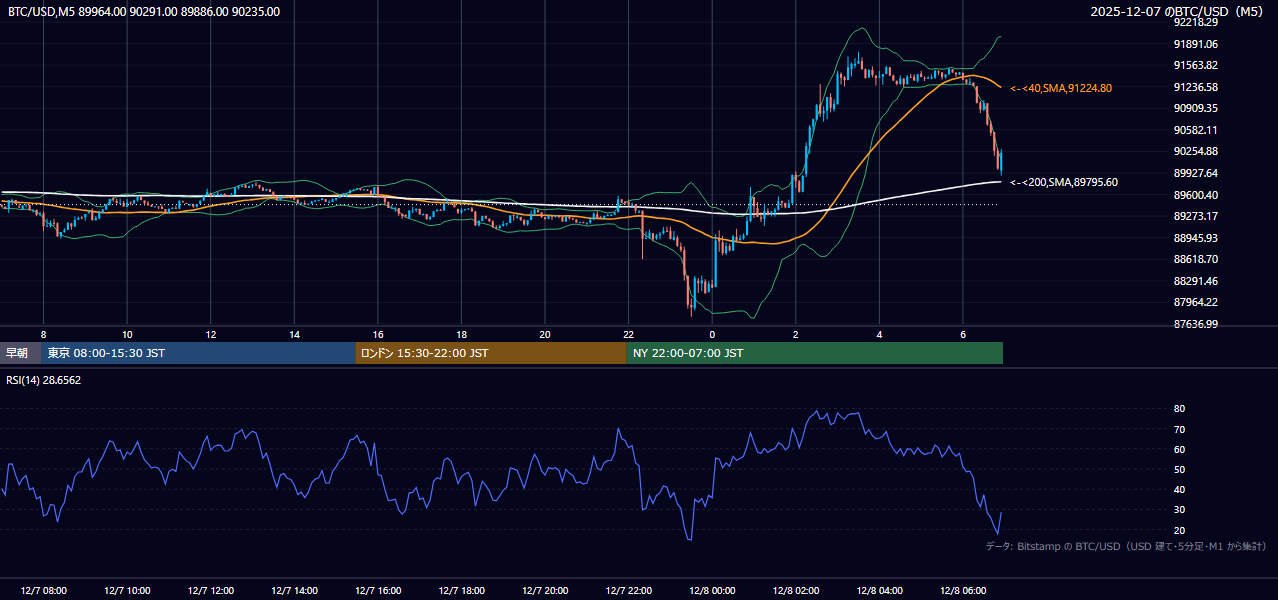Click price axis value 91236.58
Screen dimensions: 1278x600
(1196, 87)
